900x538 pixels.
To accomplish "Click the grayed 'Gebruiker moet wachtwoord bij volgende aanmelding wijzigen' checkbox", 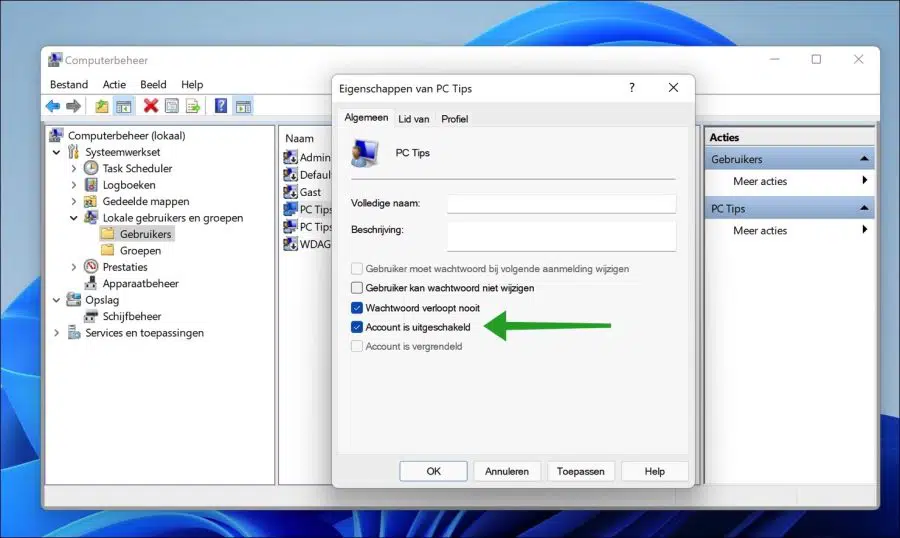I will [357, 269].
